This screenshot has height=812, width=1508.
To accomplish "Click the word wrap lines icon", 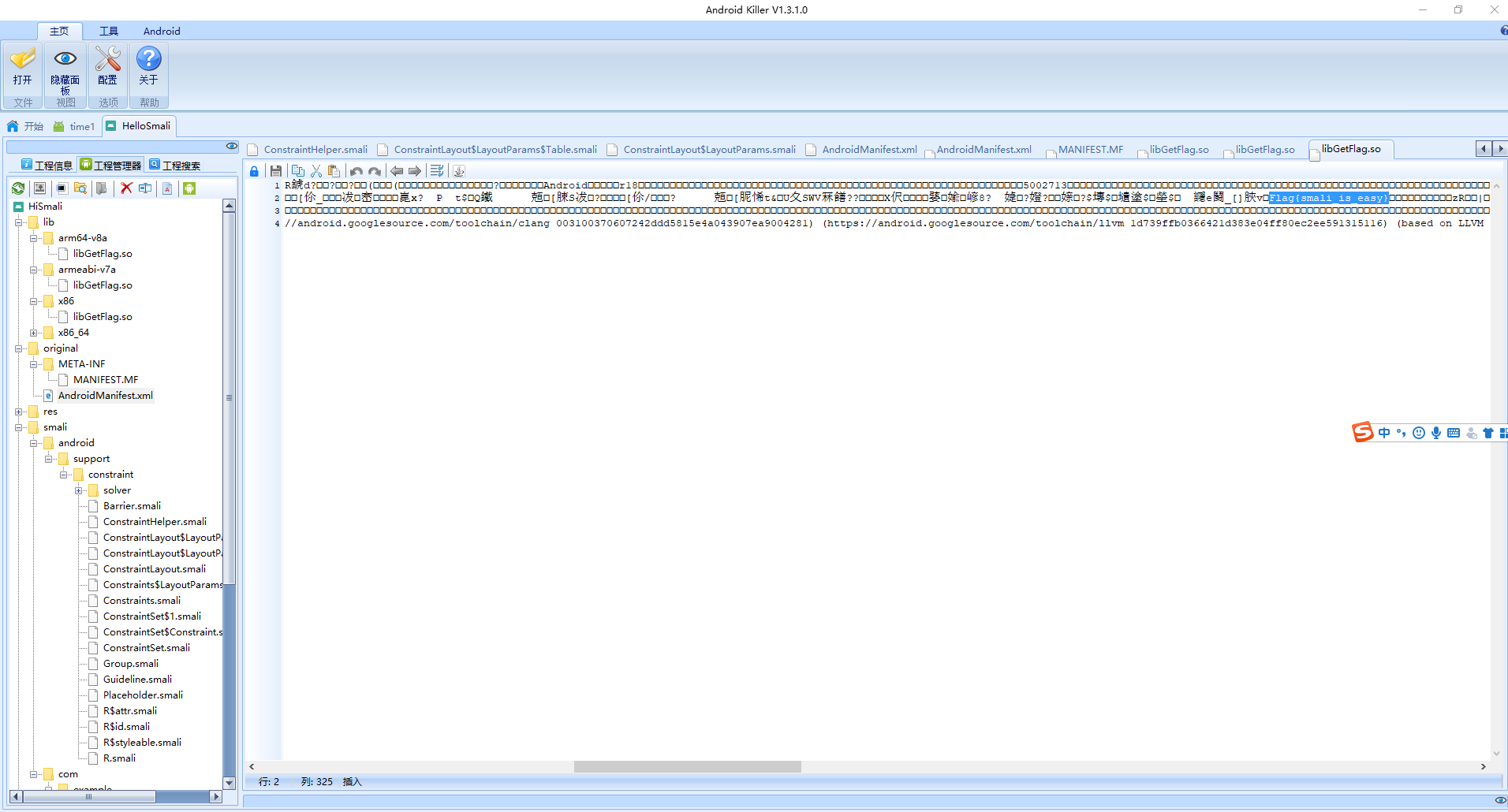I will coord(437,171).
